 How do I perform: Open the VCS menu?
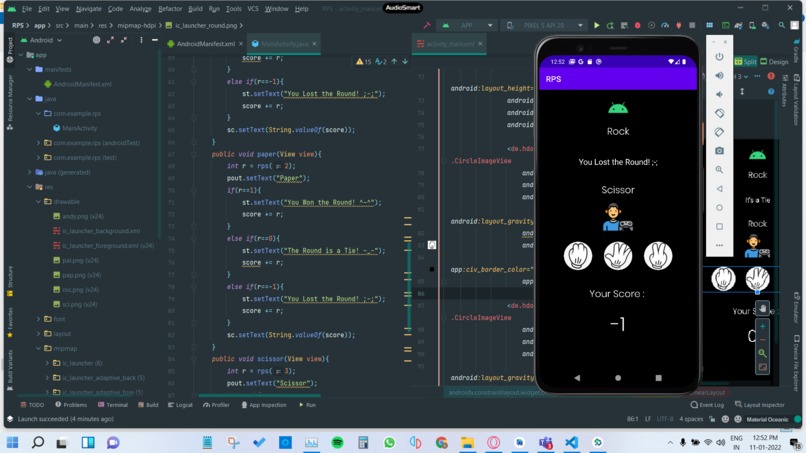[253, 9]
